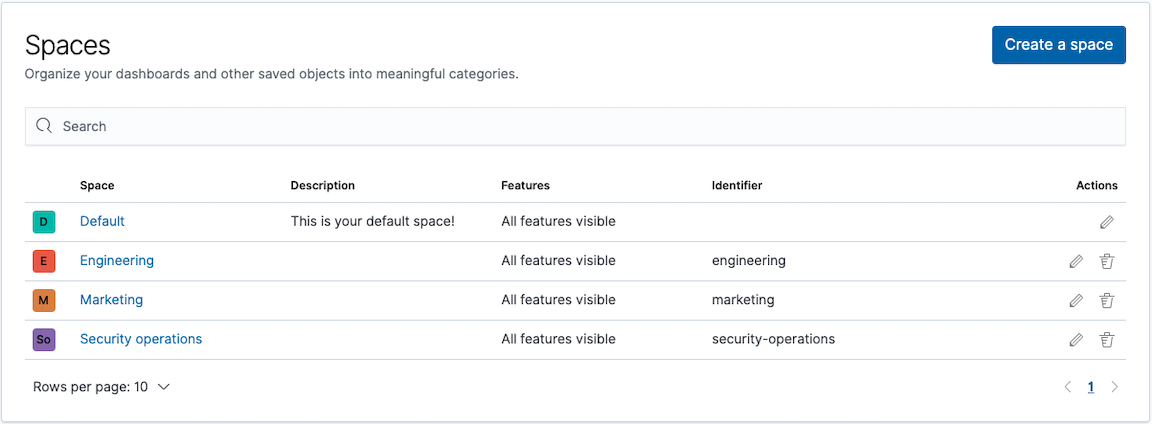Click the green D avatar for Default
This screenshot has height=424, width=1152.
coord(43,221)
